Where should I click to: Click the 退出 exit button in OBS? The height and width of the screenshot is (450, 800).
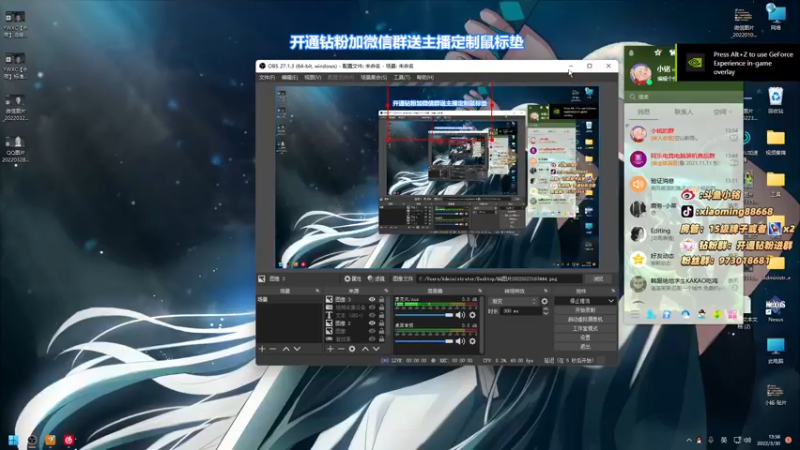(585, 346)
